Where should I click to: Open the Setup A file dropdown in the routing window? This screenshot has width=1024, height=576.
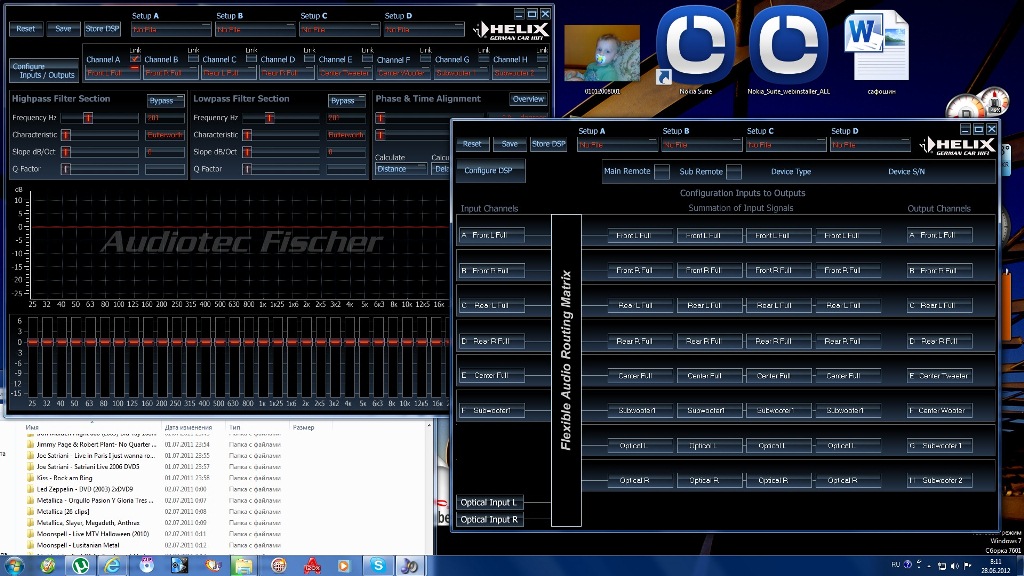coord(616,145)
